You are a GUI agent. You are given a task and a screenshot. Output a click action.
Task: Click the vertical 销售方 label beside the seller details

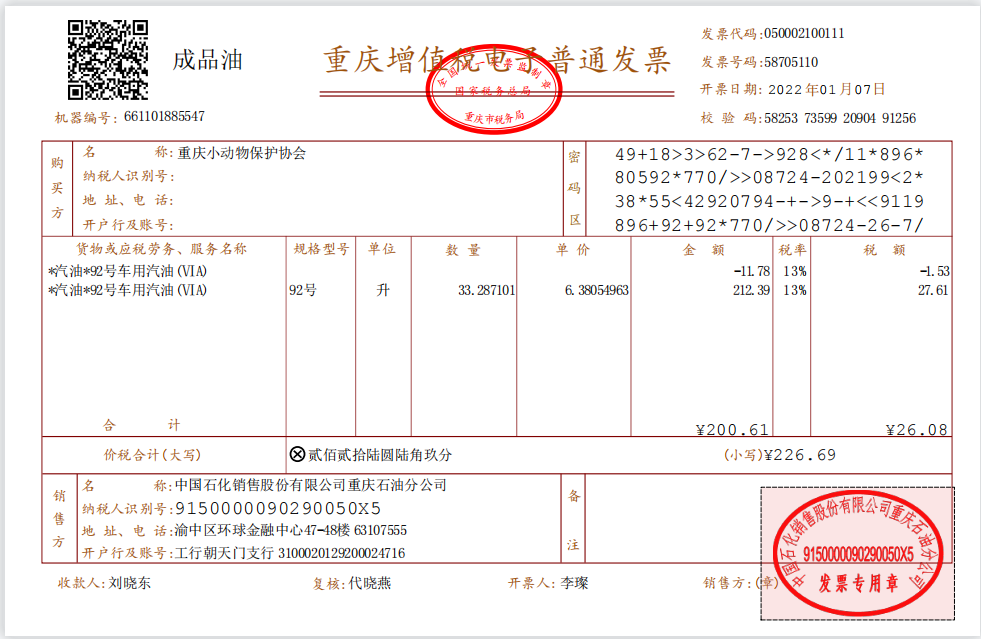click(x=59, y=519)
